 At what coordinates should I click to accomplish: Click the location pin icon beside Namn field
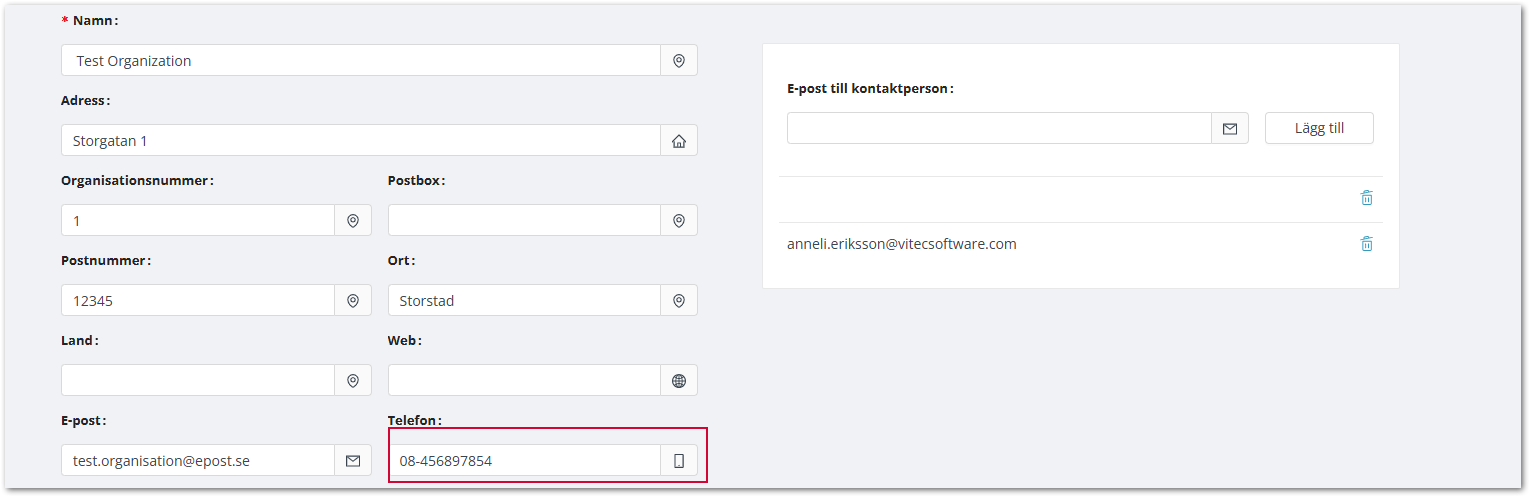pos(679,60)
